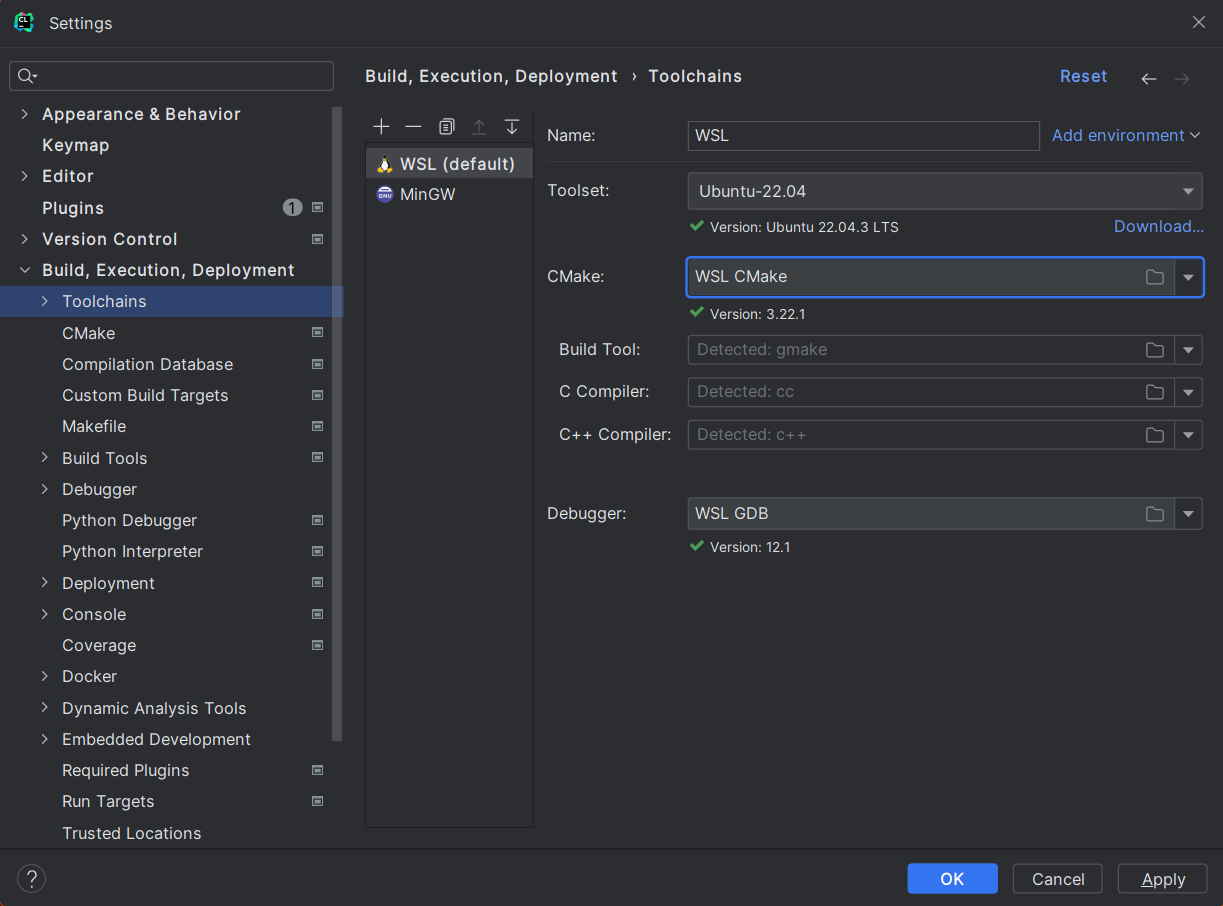Move toolchain up with arrow icon
The image size is (1223, 906).
479,127
